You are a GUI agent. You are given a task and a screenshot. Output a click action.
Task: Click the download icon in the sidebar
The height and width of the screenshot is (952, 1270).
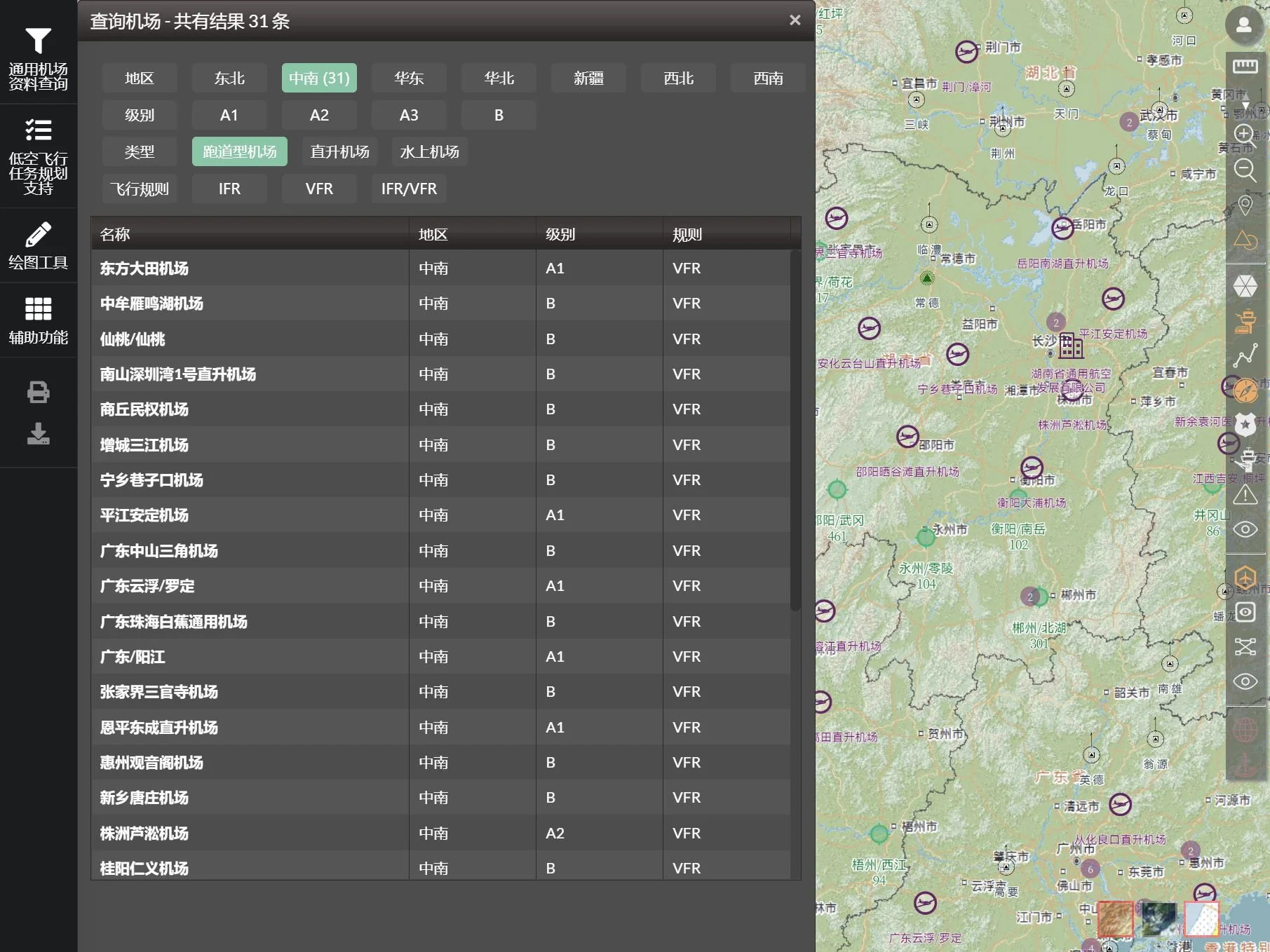[x=38, y=434]
